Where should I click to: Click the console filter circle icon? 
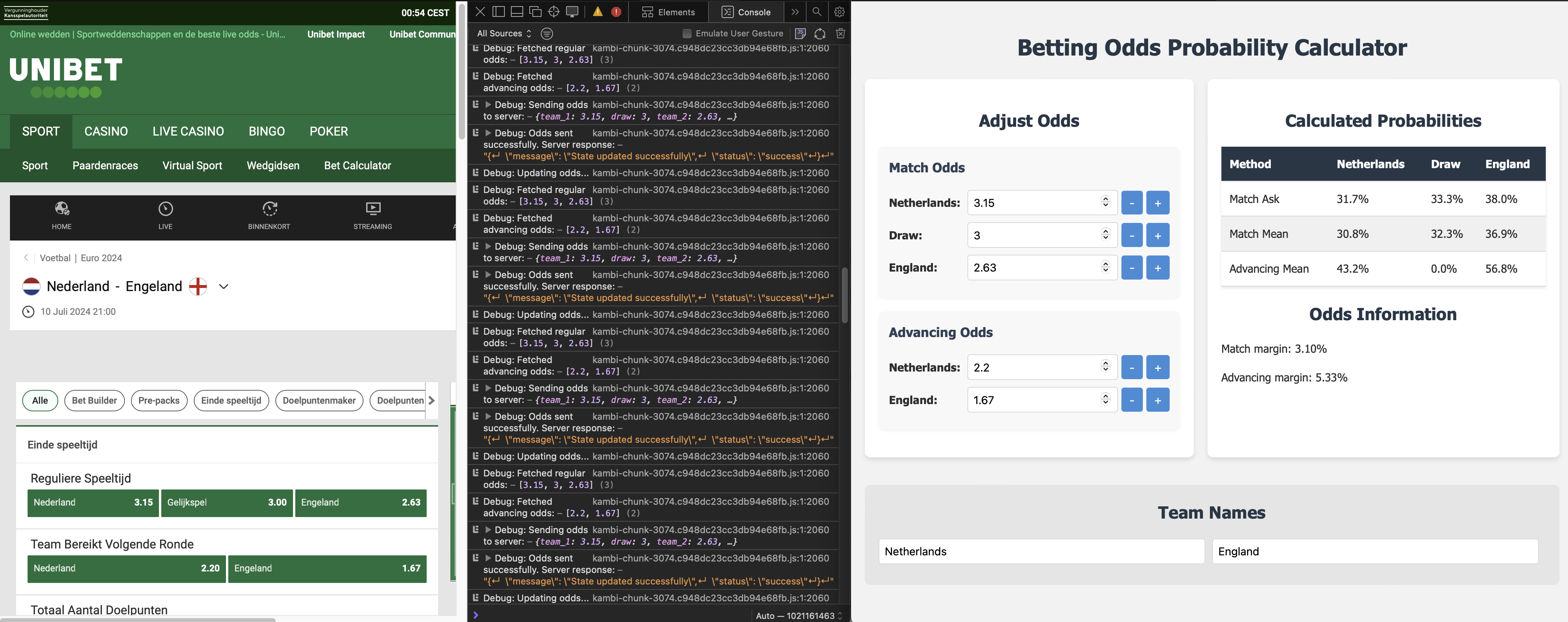coord(547,33)
